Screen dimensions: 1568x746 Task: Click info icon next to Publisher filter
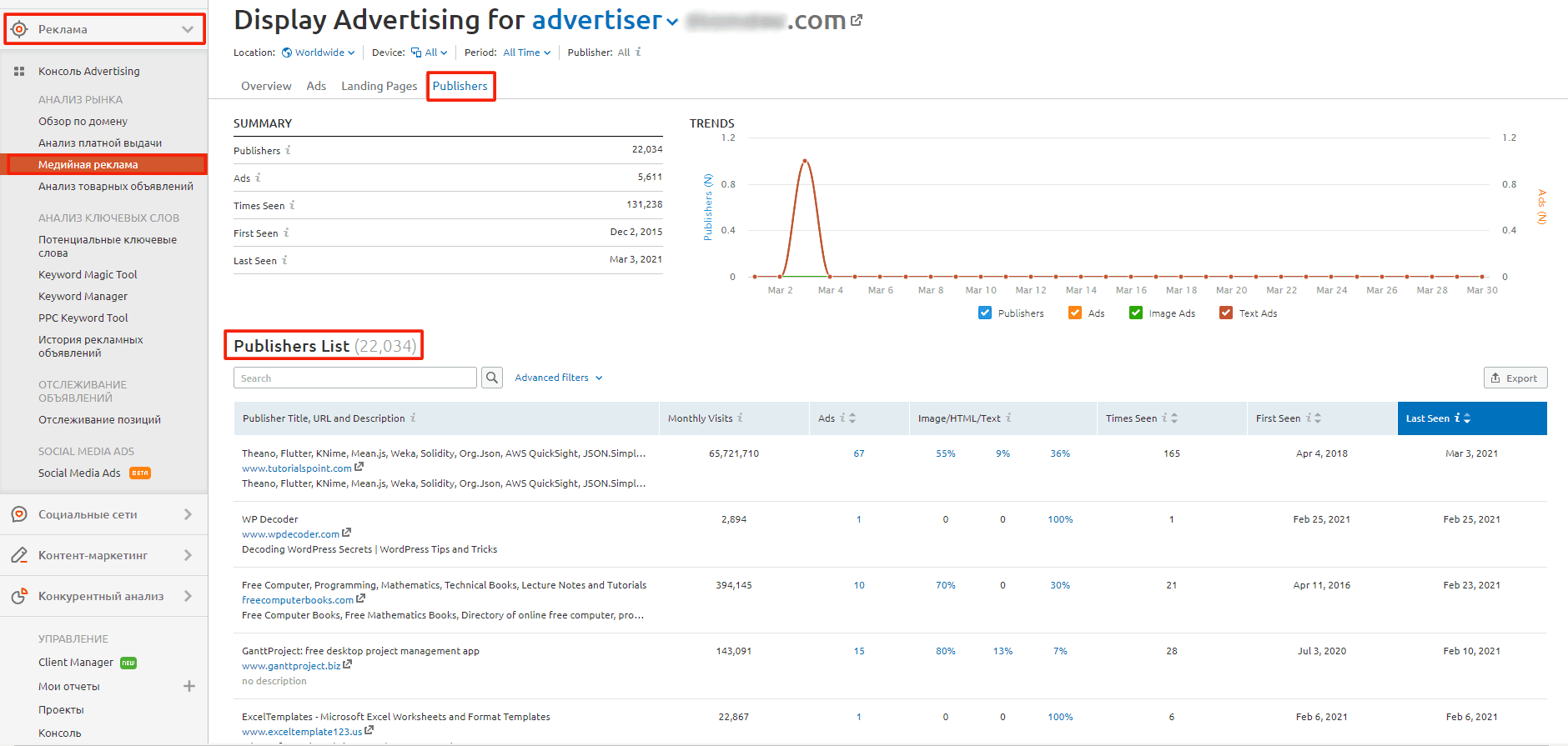638,52
